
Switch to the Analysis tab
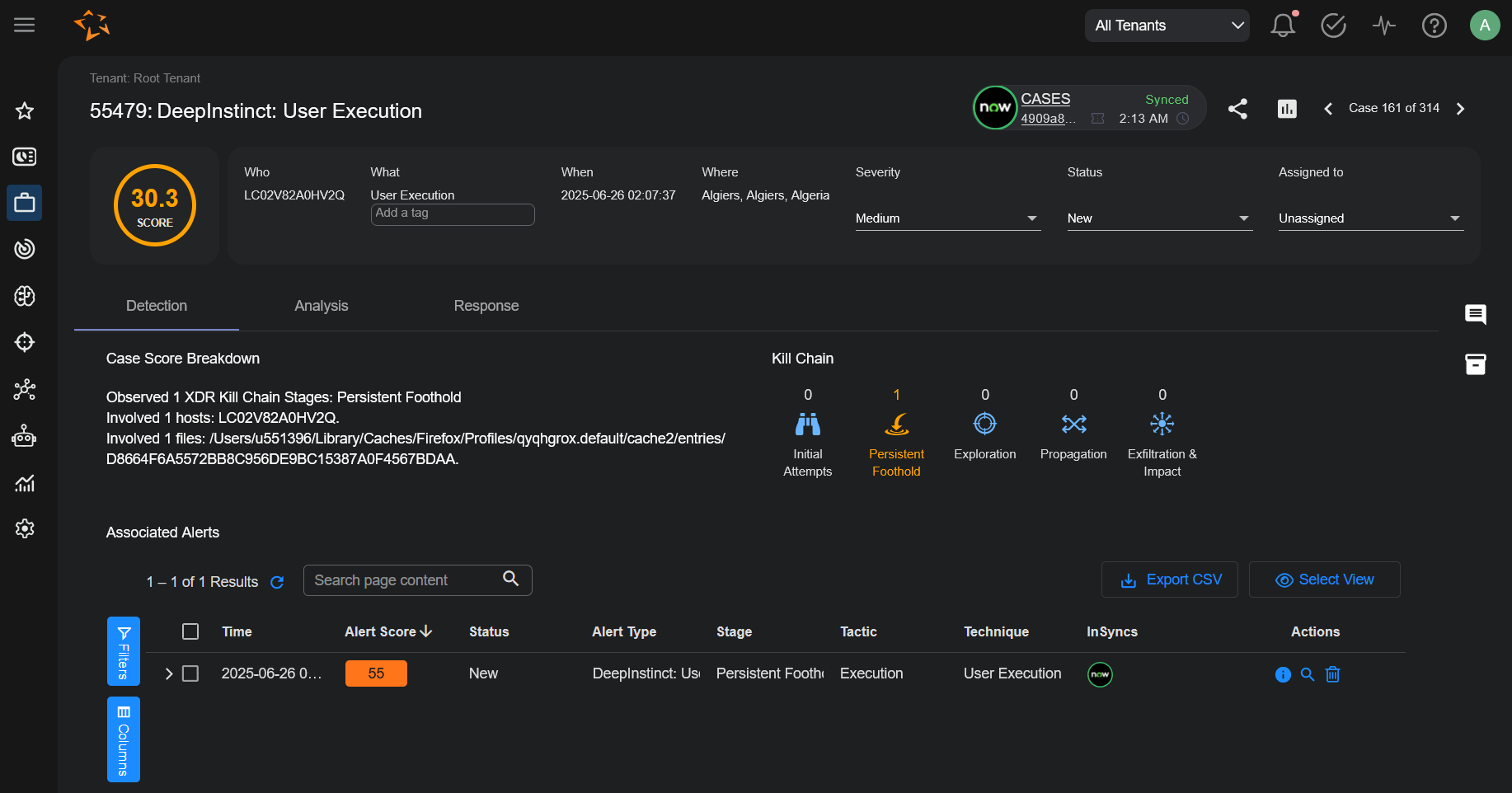coord(321,306)
